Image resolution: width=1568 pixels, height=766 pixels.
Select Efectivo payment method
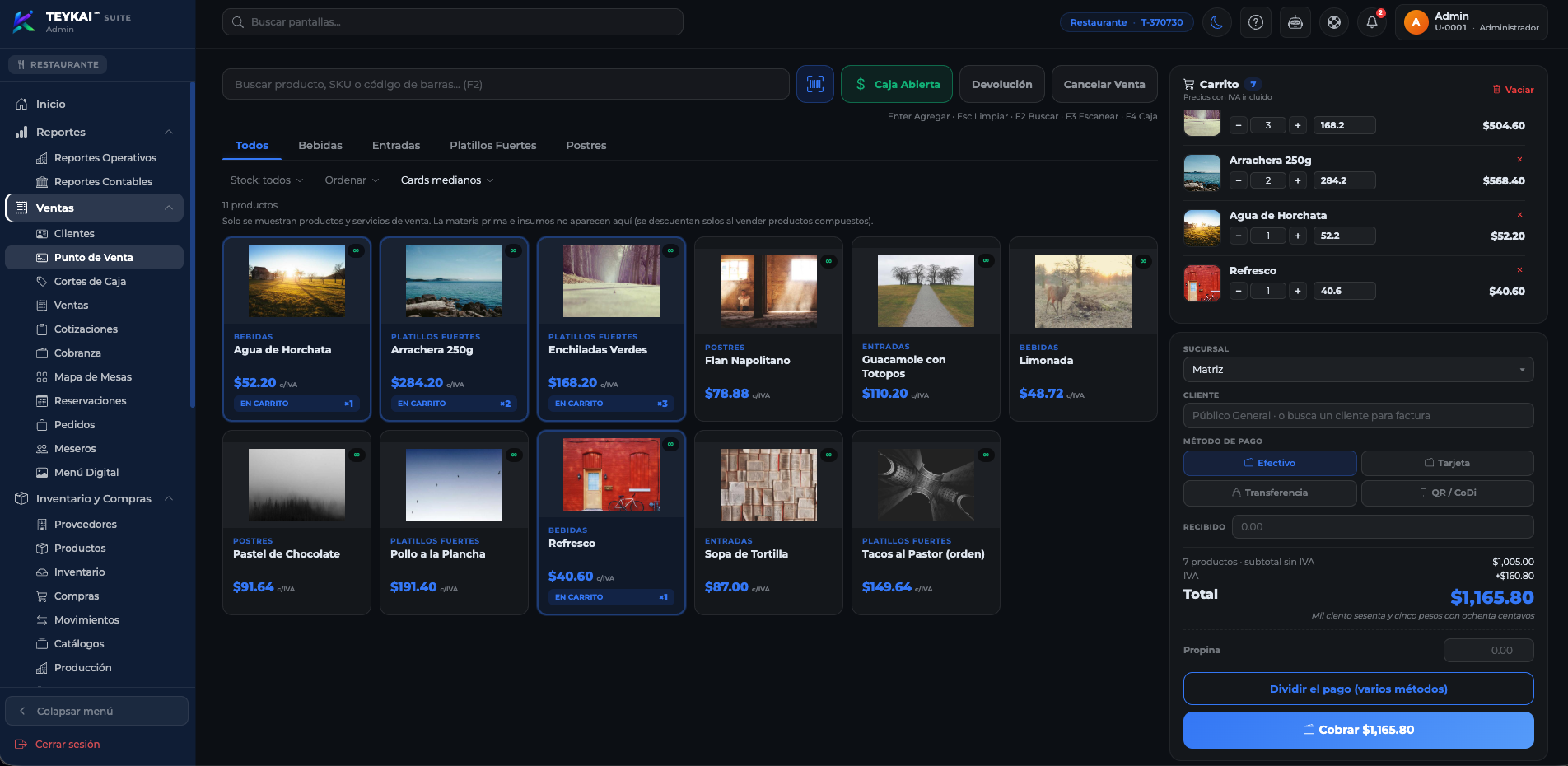(x=1269, y=463)
